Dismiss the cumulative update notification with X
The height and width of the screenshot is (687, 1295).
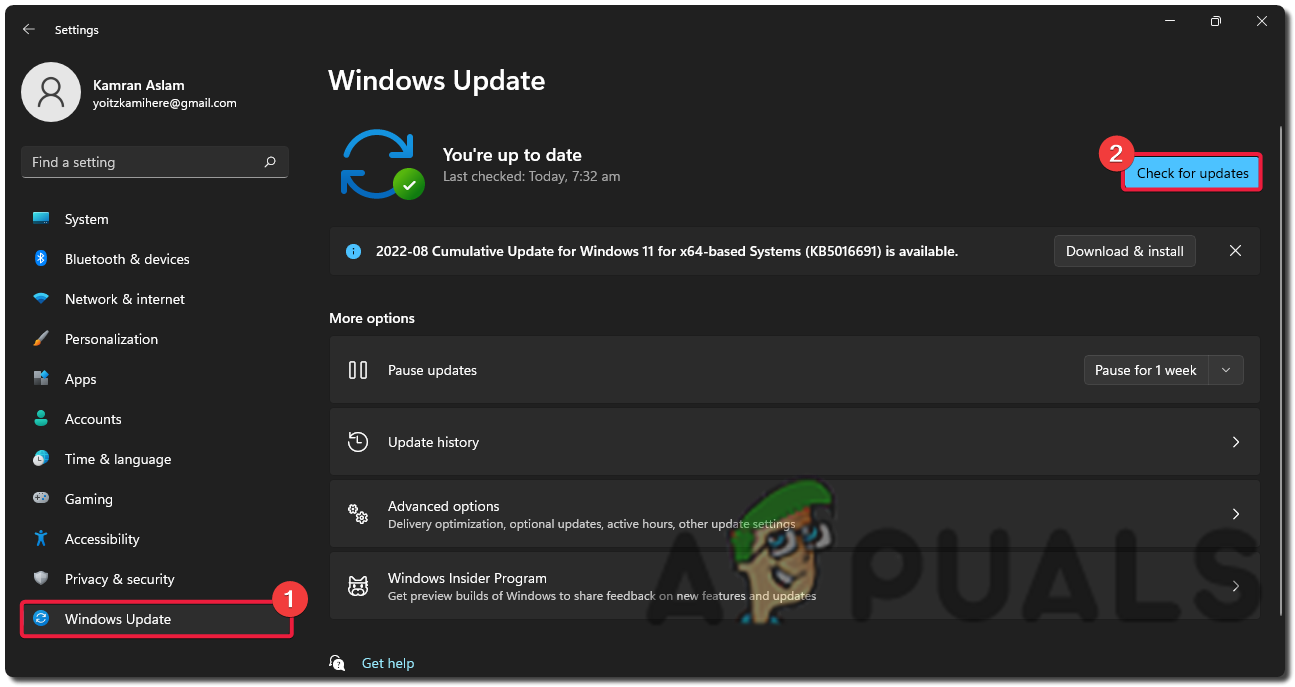pyautogui.click(x=1235, y=251)
